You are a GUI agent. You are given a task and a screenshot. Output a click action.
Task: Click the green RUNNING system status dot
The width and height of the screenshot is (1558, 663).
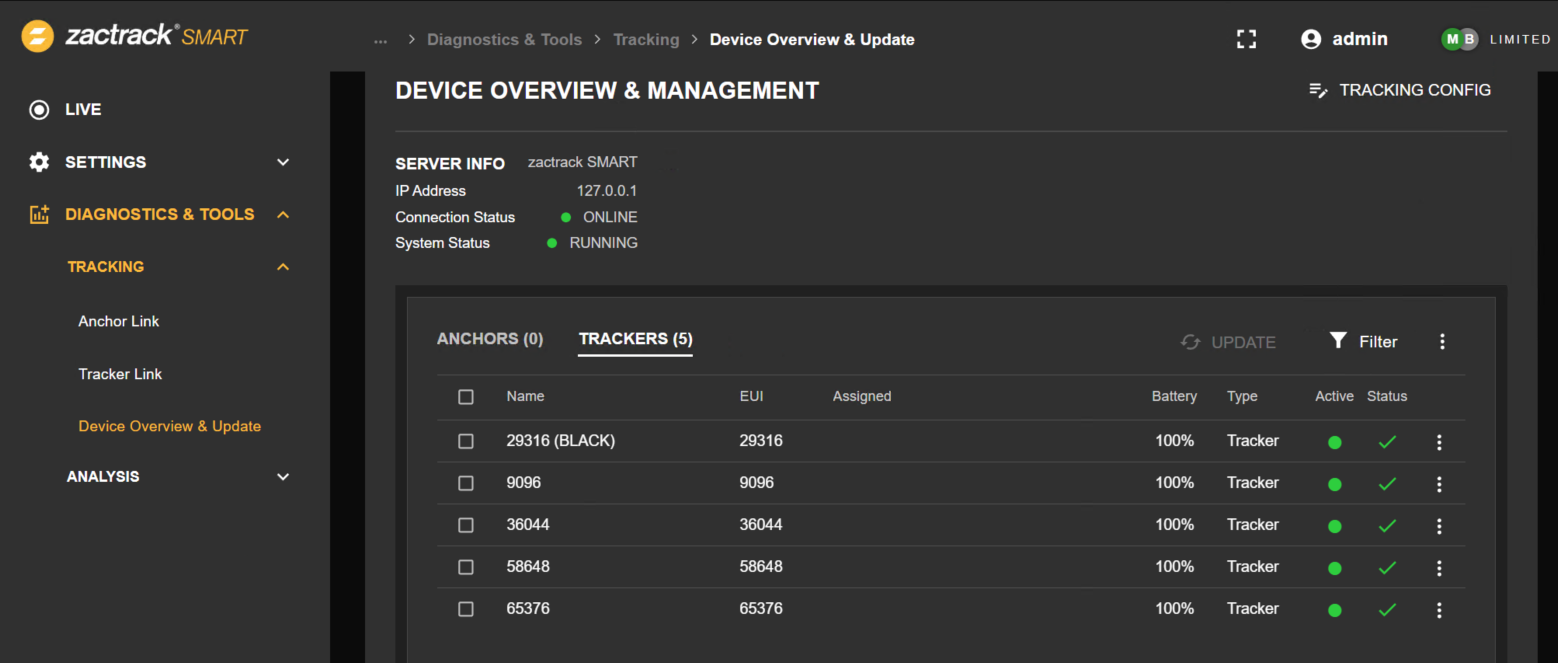[x=552, y=243]
